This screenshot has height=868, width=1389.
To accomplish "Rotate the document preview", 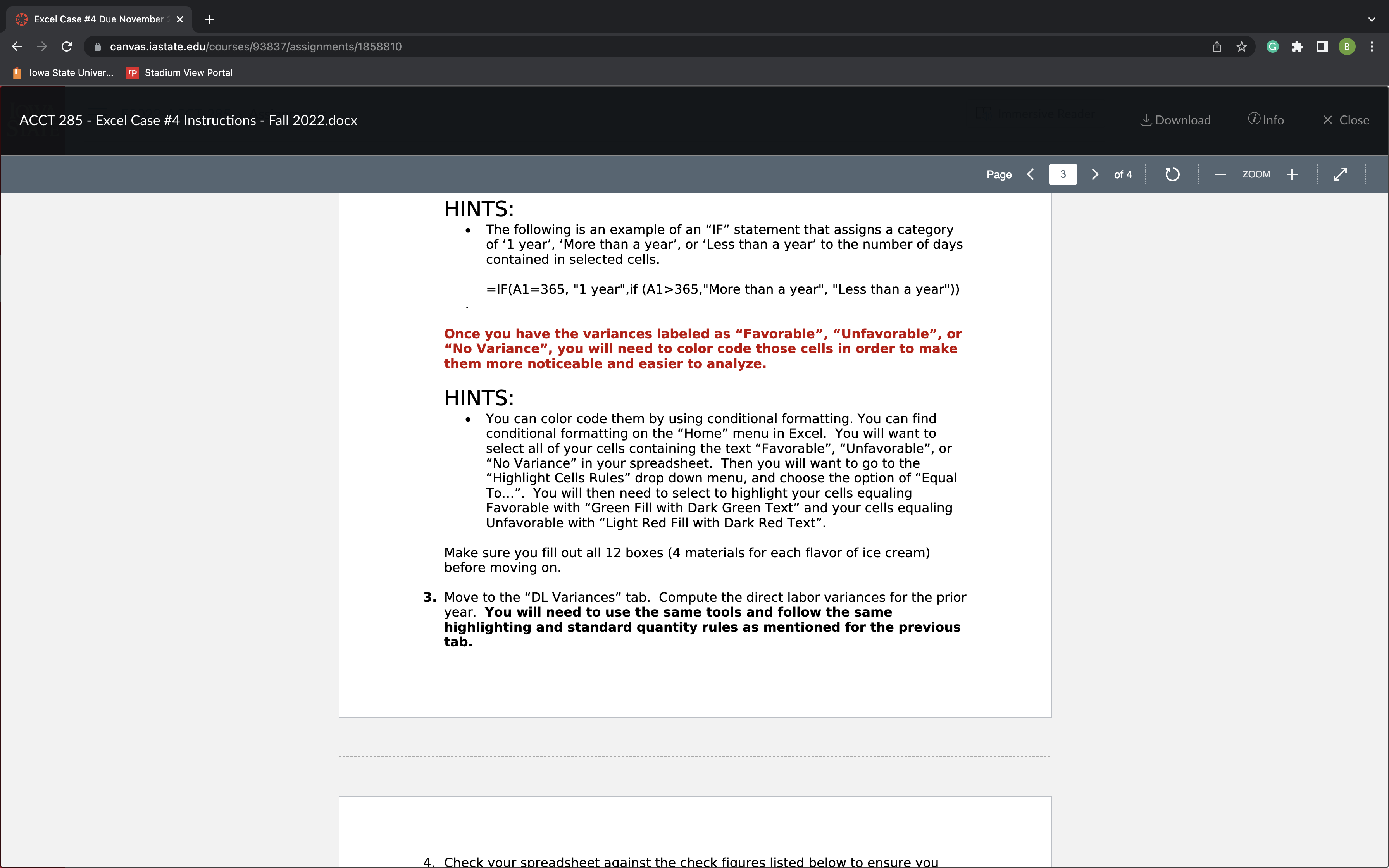I will click(1172, 174).
